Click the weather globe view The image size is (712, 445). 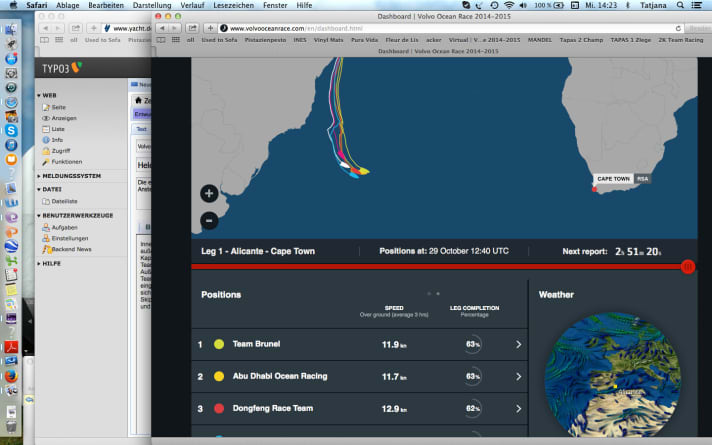coord(612,375)
